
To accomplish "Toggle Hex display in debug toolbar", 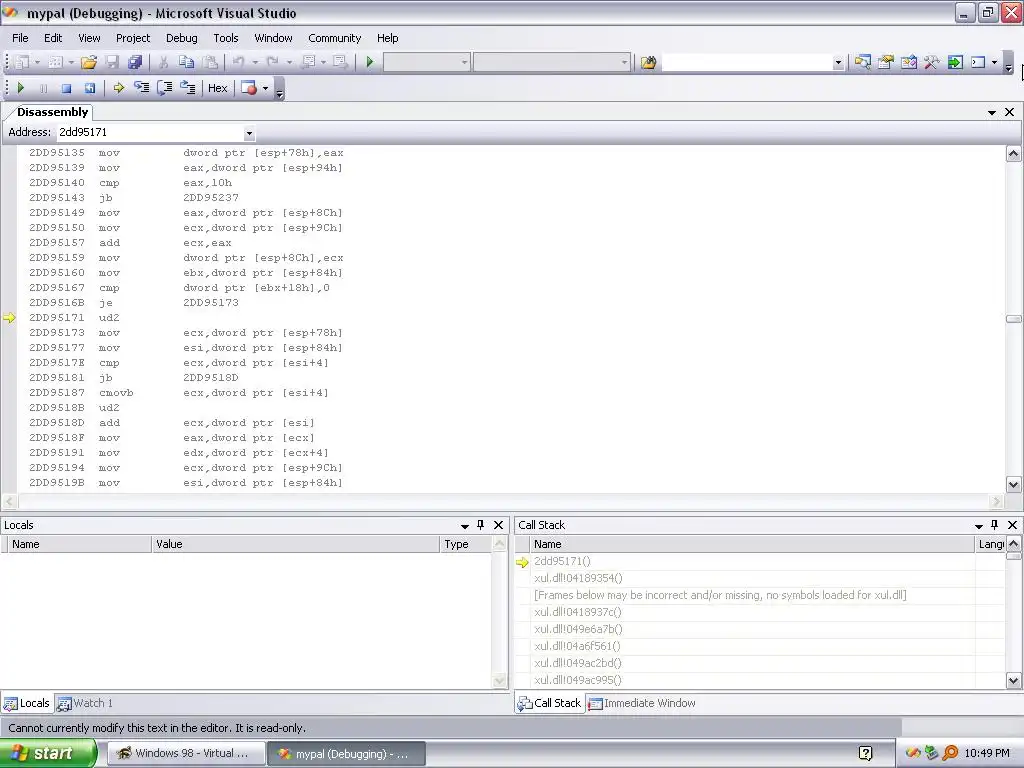I will tap(217, 88).
